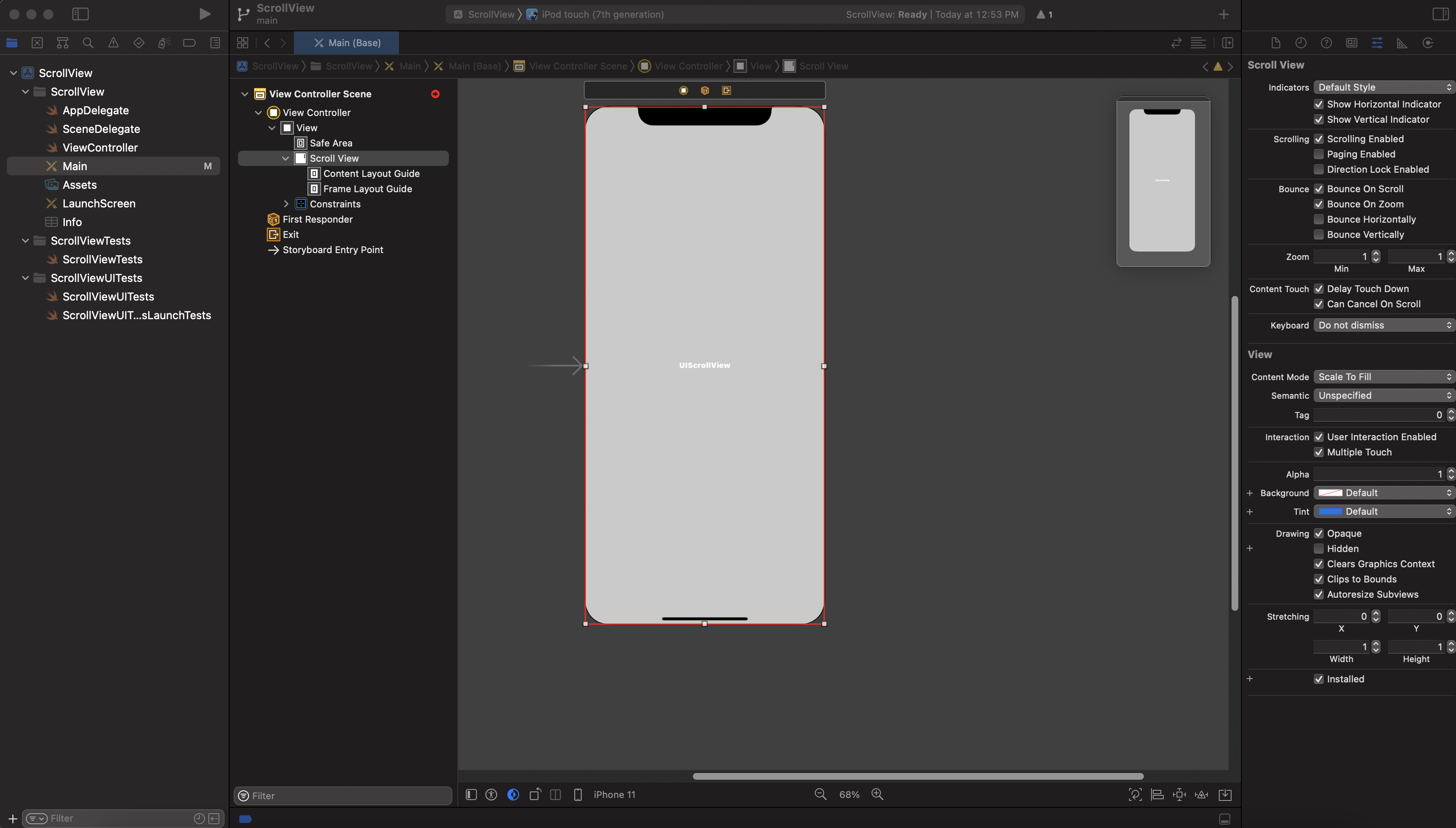Check Bounce Vertically option
Viewport: 1456px width, 828px height.
[x=1318, y=234]
